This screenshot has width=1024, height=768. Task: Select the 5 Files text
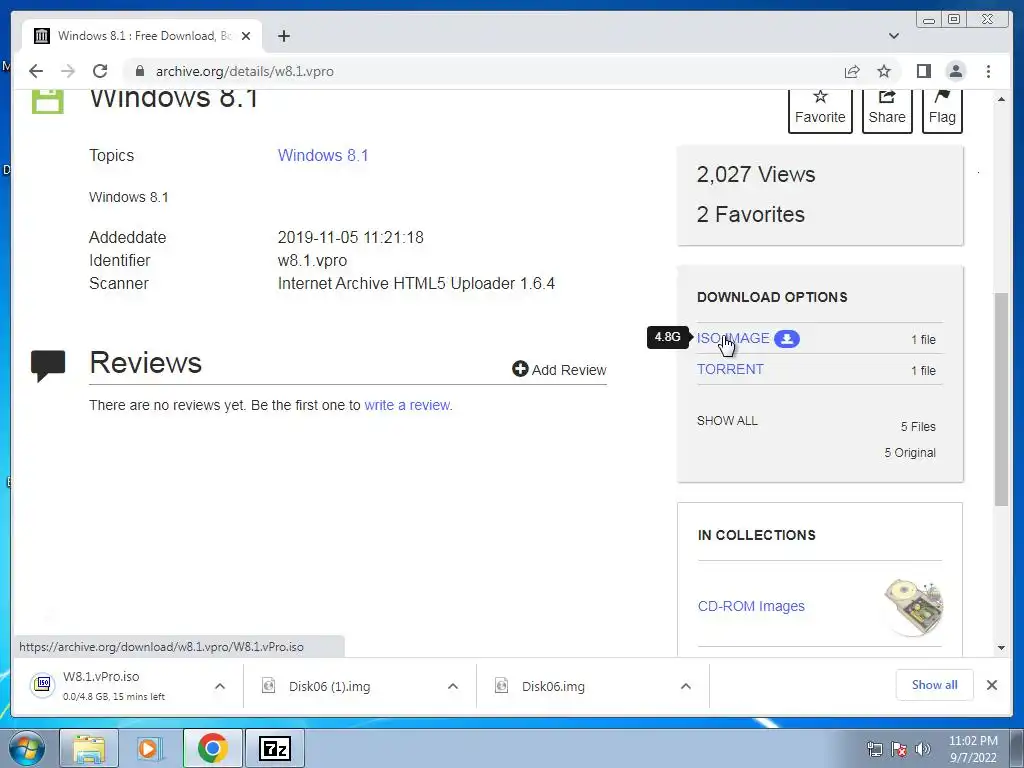coord(918,426)
